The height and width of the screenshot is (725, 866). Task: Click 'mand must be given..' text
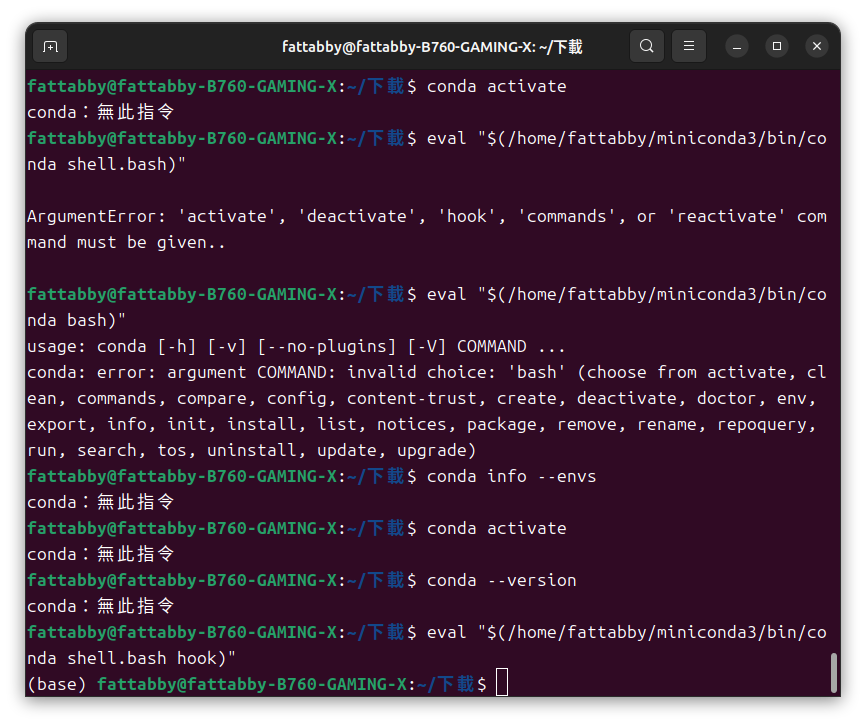(x=126, y=243)
